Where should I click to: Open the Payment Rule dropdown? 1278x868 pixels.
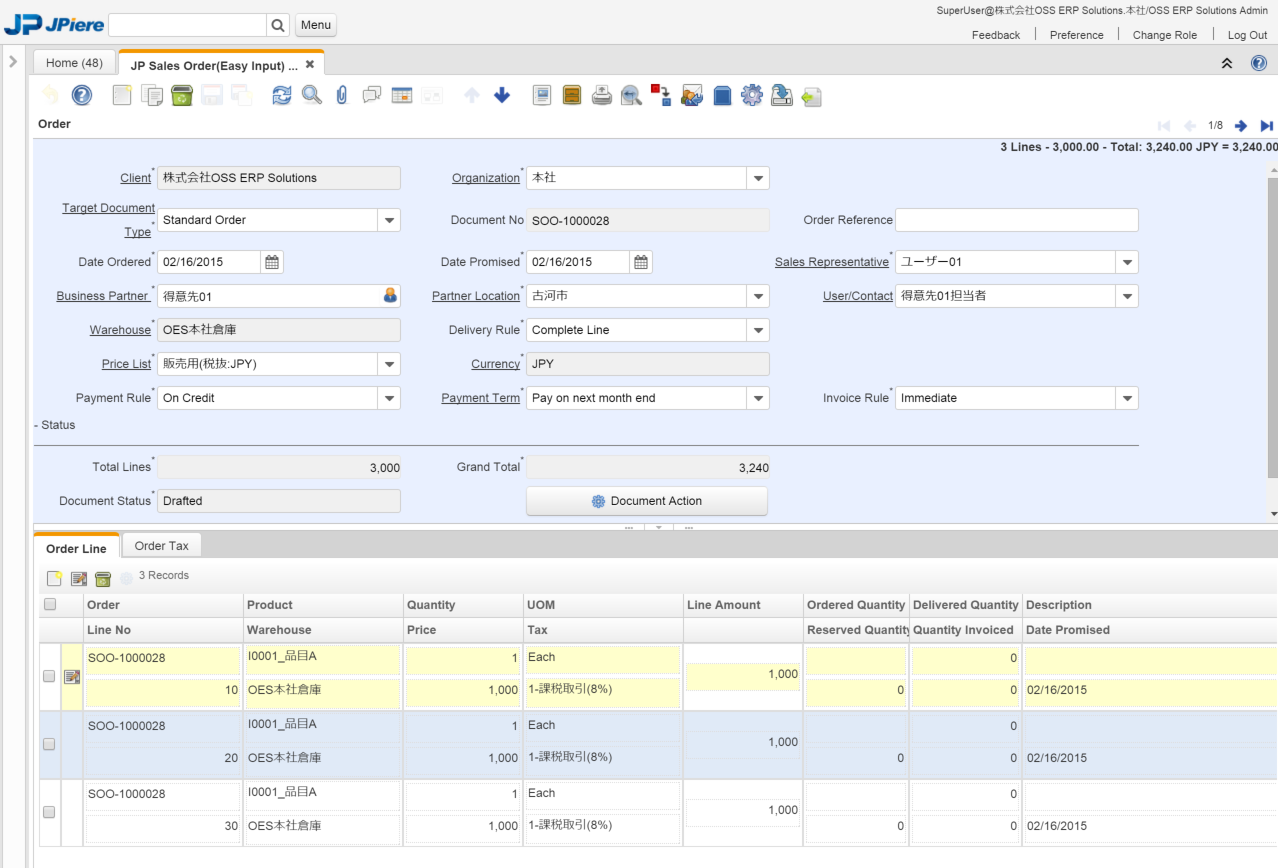[389, 398]
